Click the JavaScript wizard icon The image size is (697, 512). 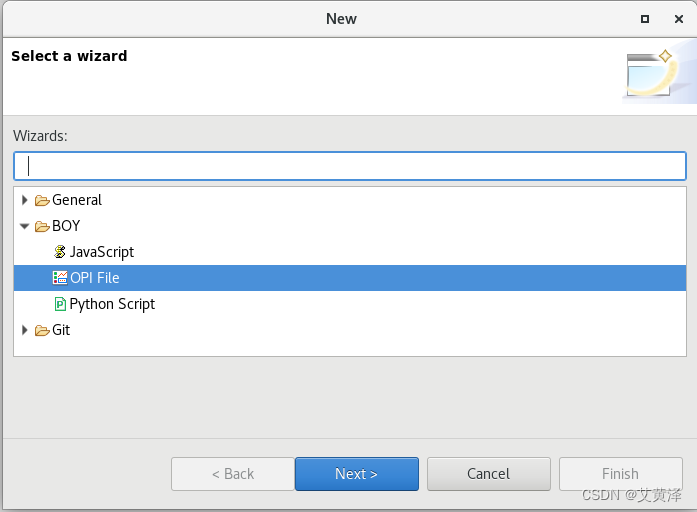tap(60, 252)
